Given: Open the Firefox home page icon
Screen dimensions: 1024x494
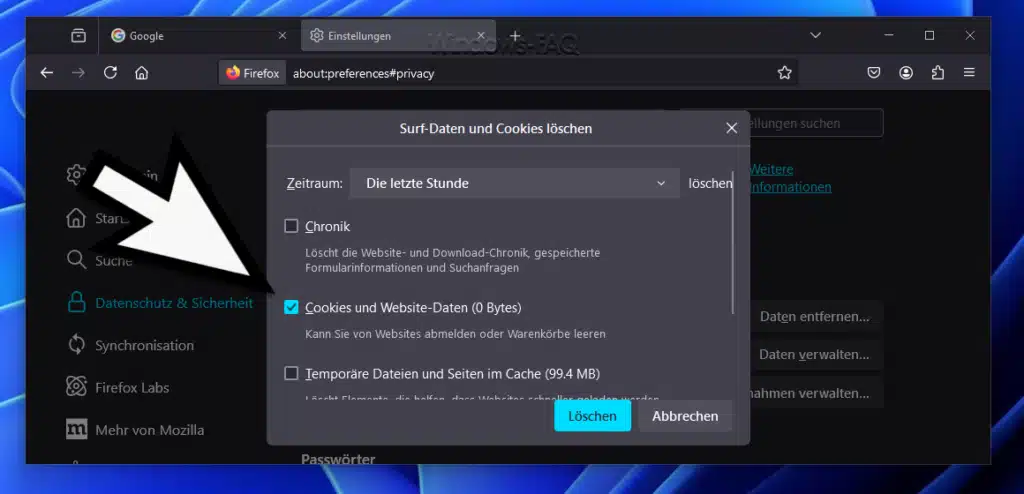Looking at the screenshot, I should click(x=142, y=73).
